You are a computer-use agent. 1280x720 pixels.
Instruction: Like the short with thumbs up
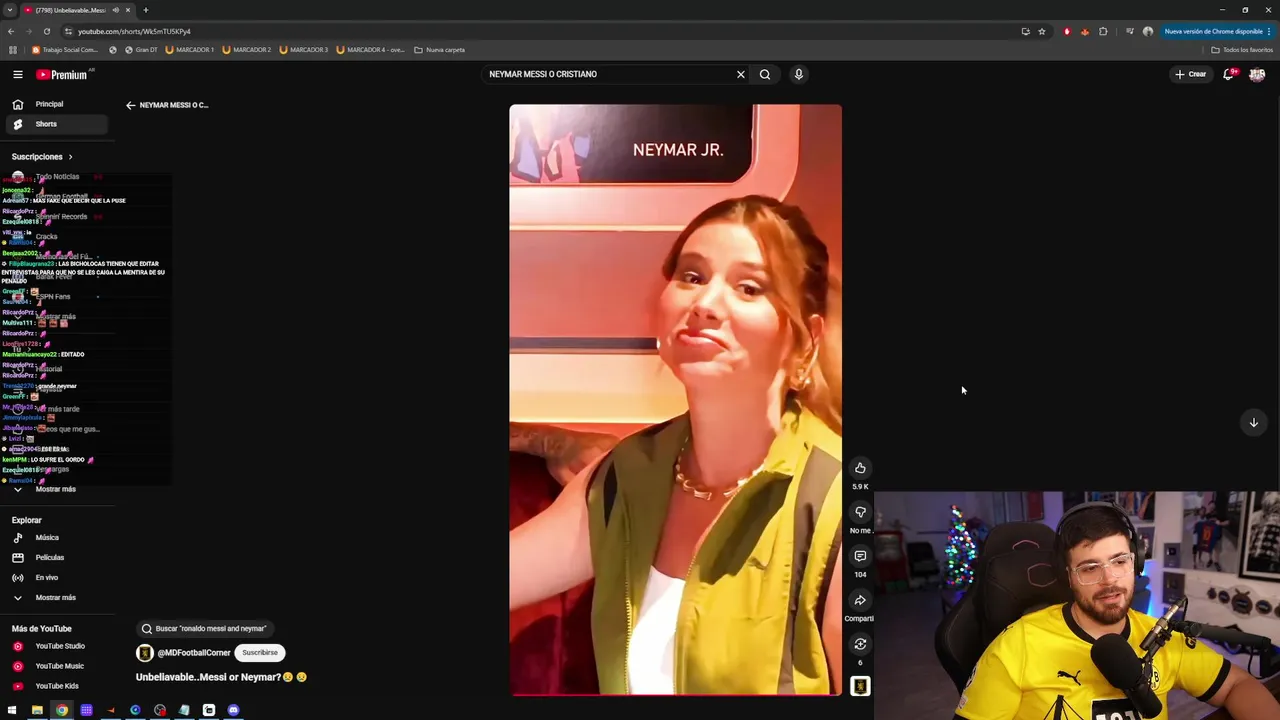(860, 468)
